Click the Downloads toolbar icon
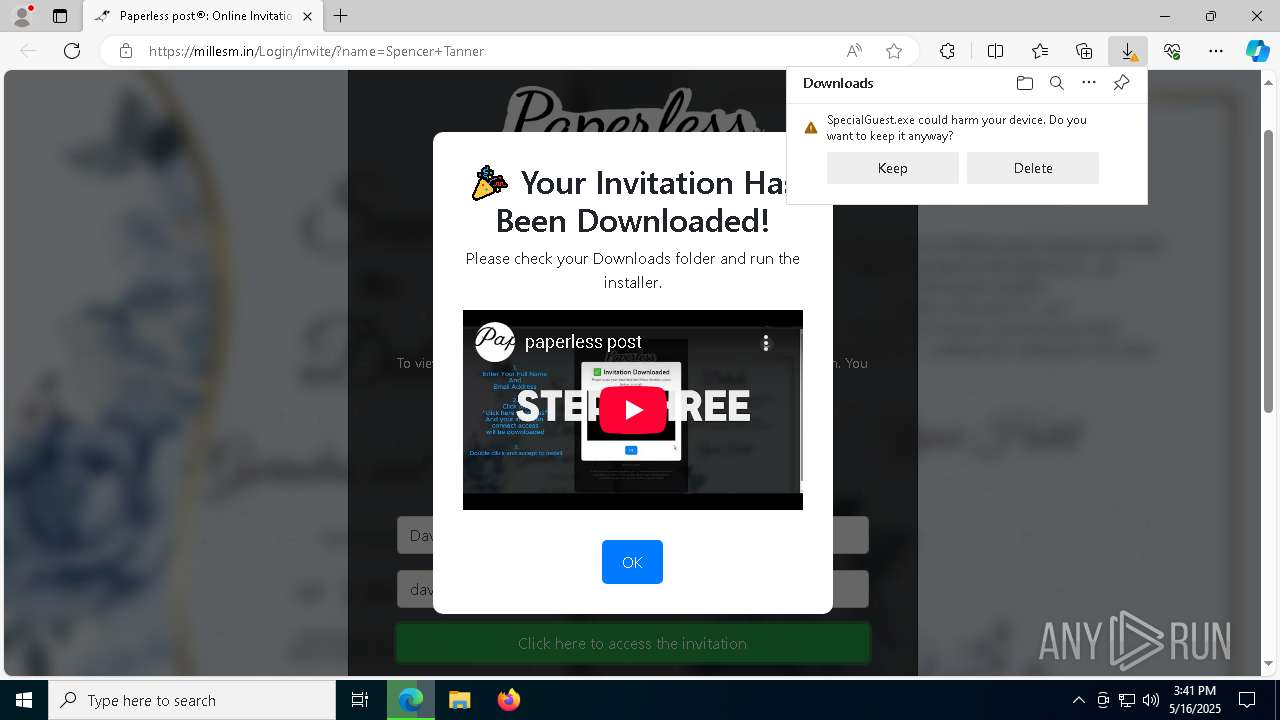1280x720 pixels. [x=1128, y=51]
